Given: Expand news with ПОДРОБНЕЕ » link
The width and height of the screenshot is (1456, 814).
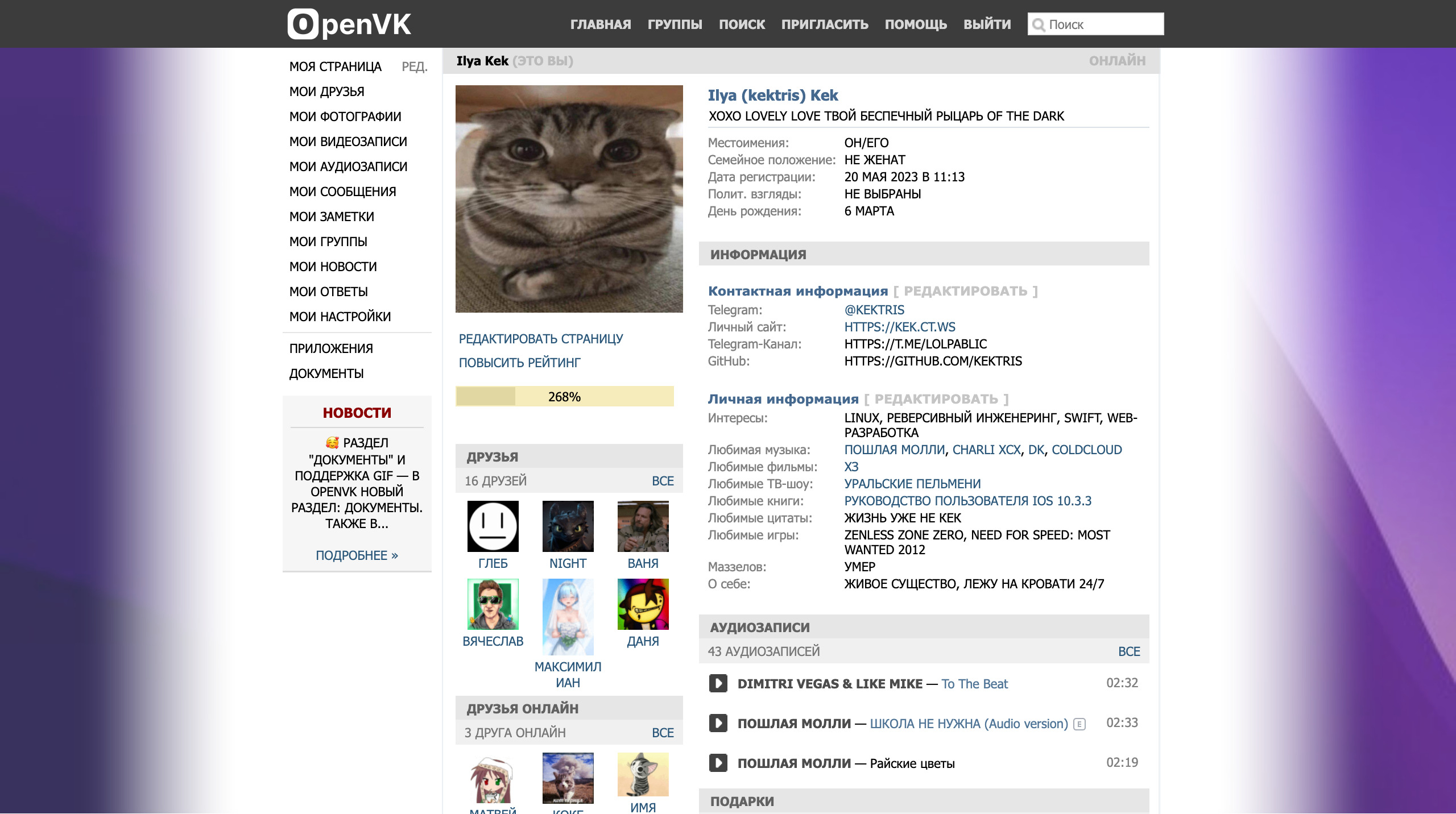Looking at the screenshot, I should pos(357,555).
